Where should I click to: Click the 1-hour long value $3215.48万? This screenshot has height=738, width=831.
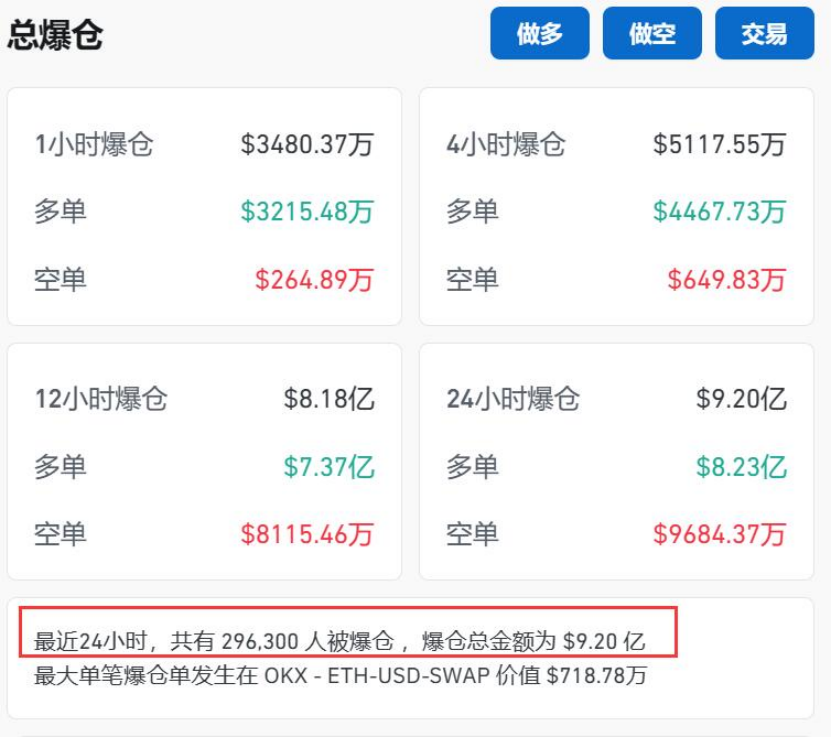pos(307,211)
